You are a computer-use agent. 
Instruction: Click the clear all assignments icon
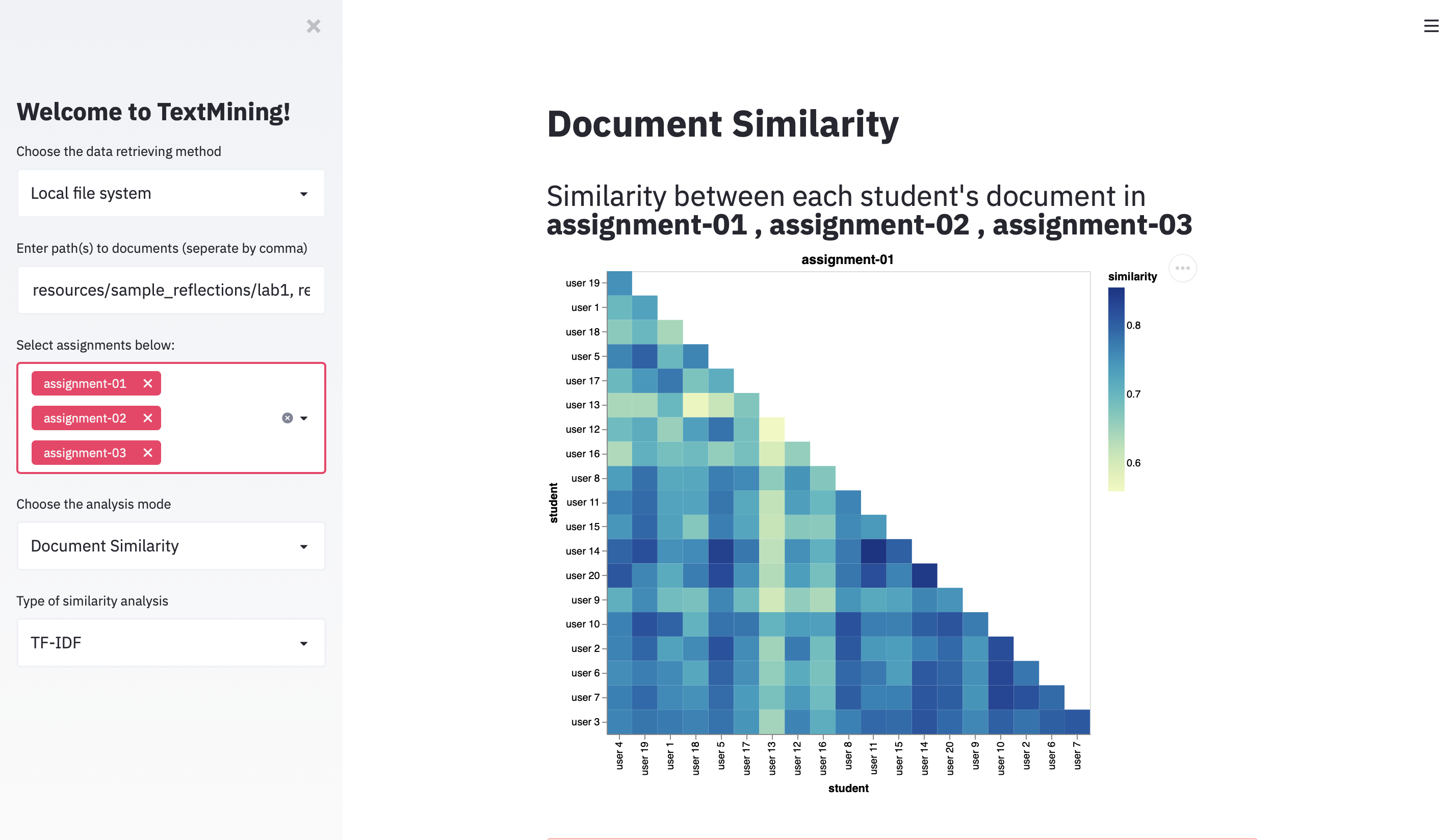[x=287, y=418]
